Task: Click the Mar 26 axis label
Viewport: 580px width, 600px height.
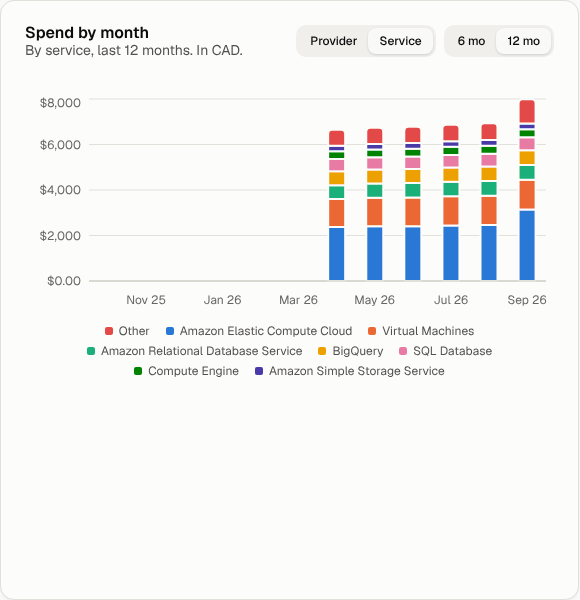Action: (298, 300)
